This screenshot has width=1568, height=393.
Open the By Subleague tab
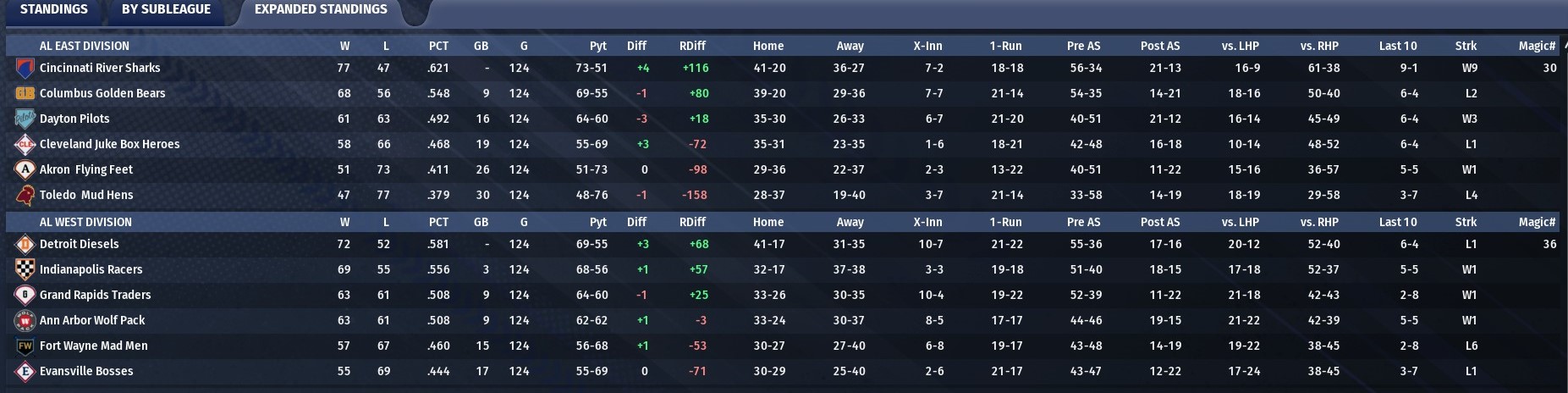(166, 9)
